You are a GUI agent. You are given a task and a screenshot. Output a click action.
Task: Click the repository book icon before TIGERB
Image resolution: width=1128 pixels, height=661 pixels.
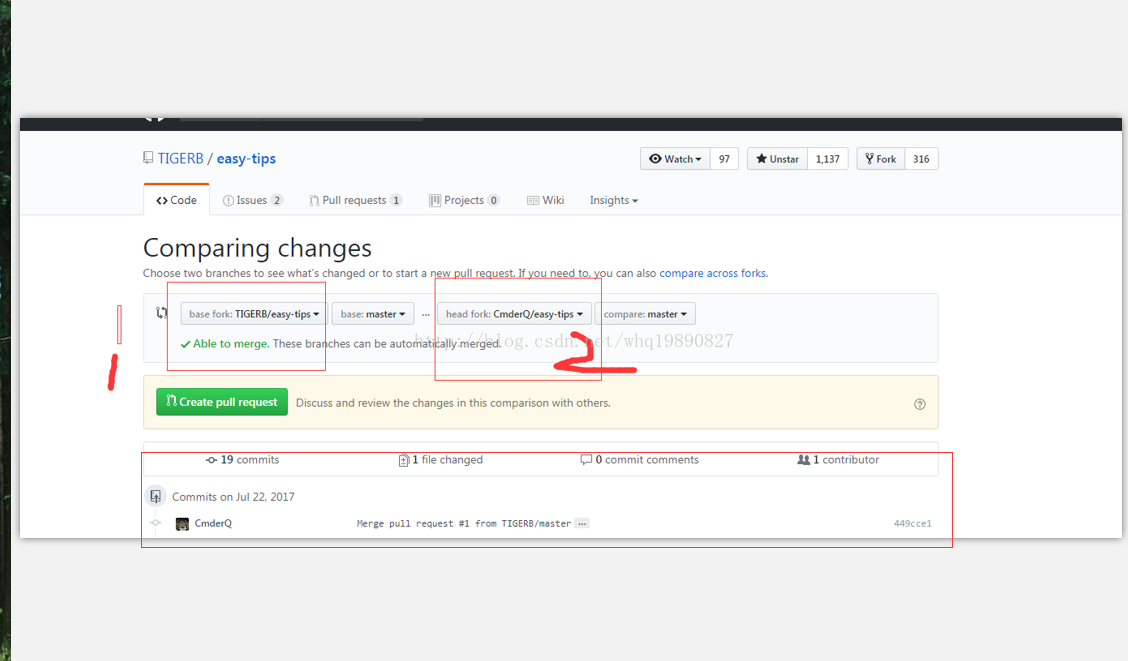[x=148, y=158]
